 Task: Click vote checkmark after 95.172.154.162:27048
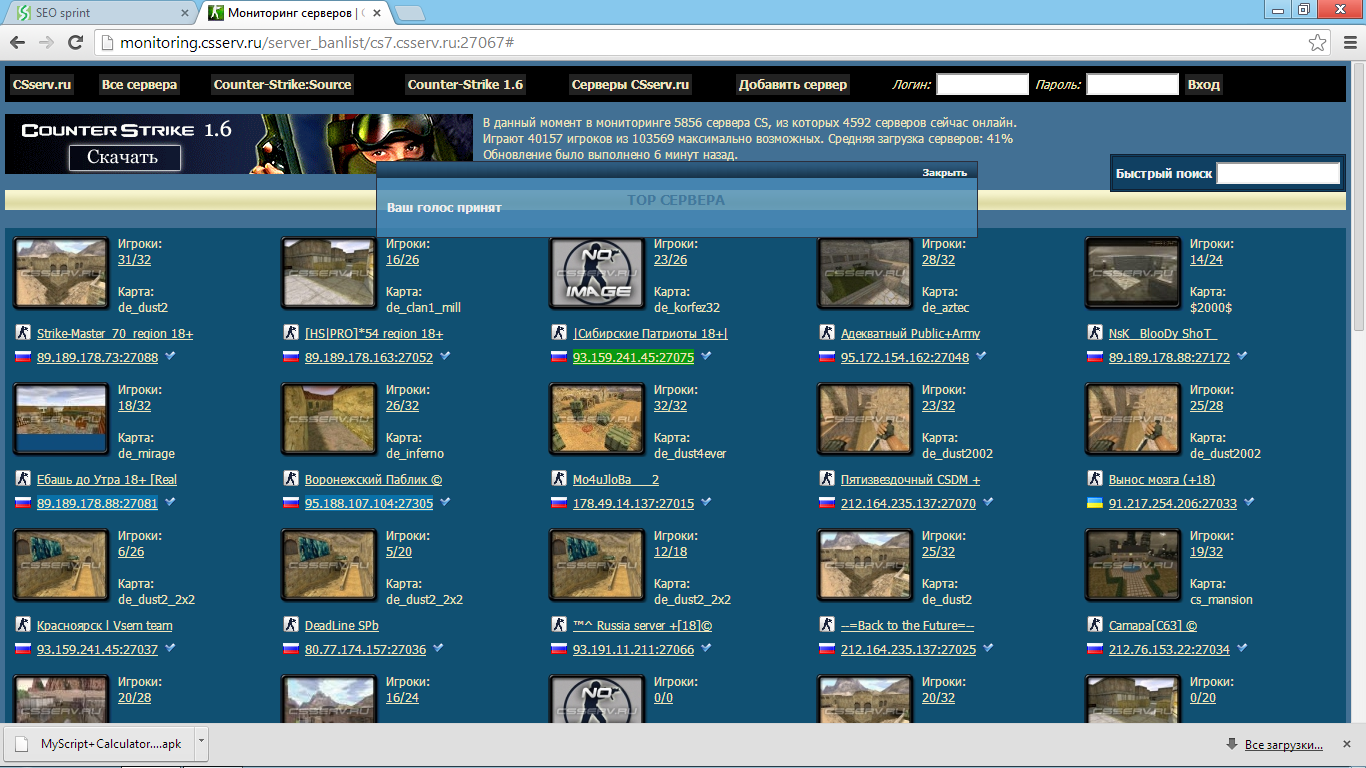pos(981,356)
